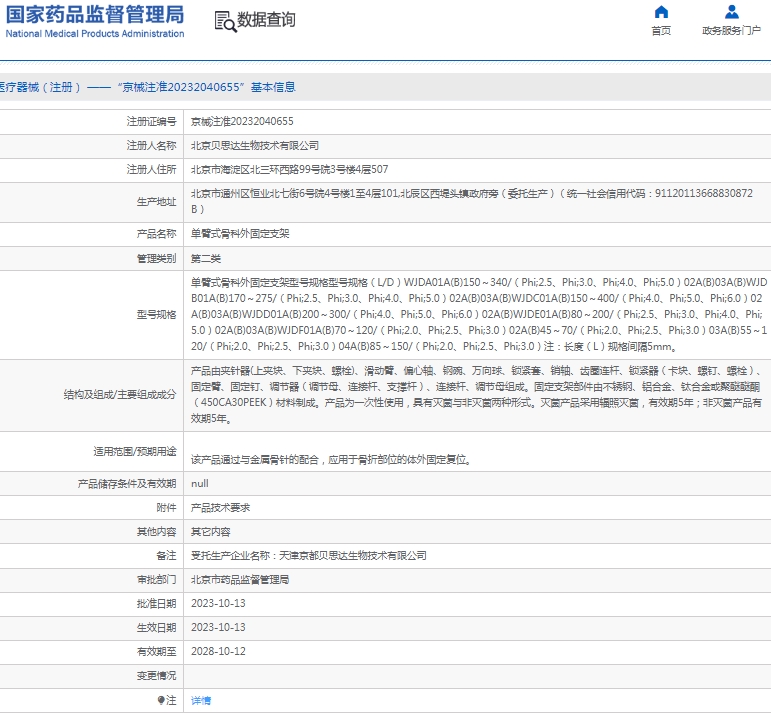Click expiry date 2028-10-12
The height and width of the screenshot is (713, 771).
218,652
